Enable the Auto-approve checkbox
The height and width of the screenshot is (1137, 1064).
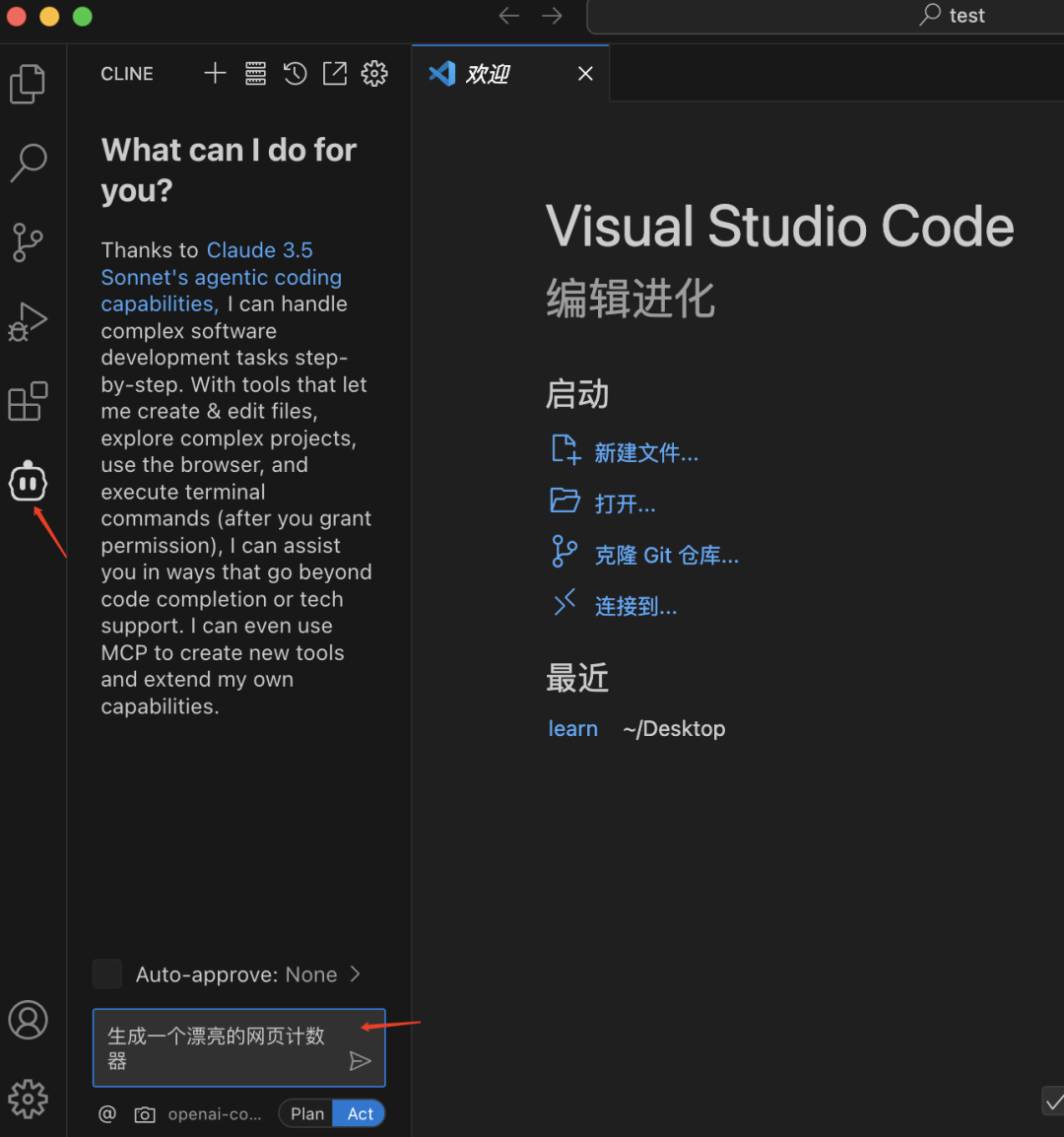[x=107, y=973]
